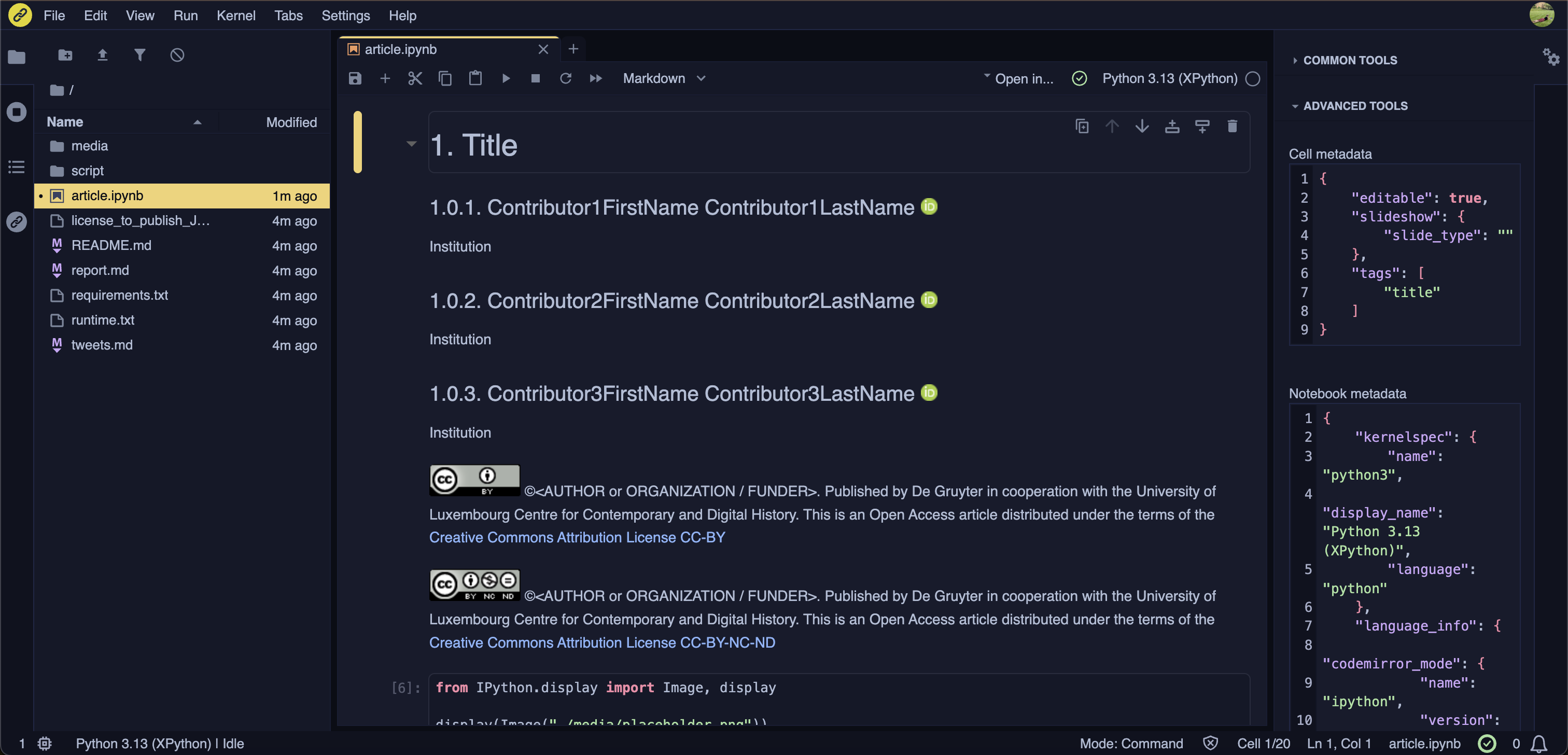The image size is (1568, 755).
Task: Open the property inspector gears icon
Action: coord(1551,57)
